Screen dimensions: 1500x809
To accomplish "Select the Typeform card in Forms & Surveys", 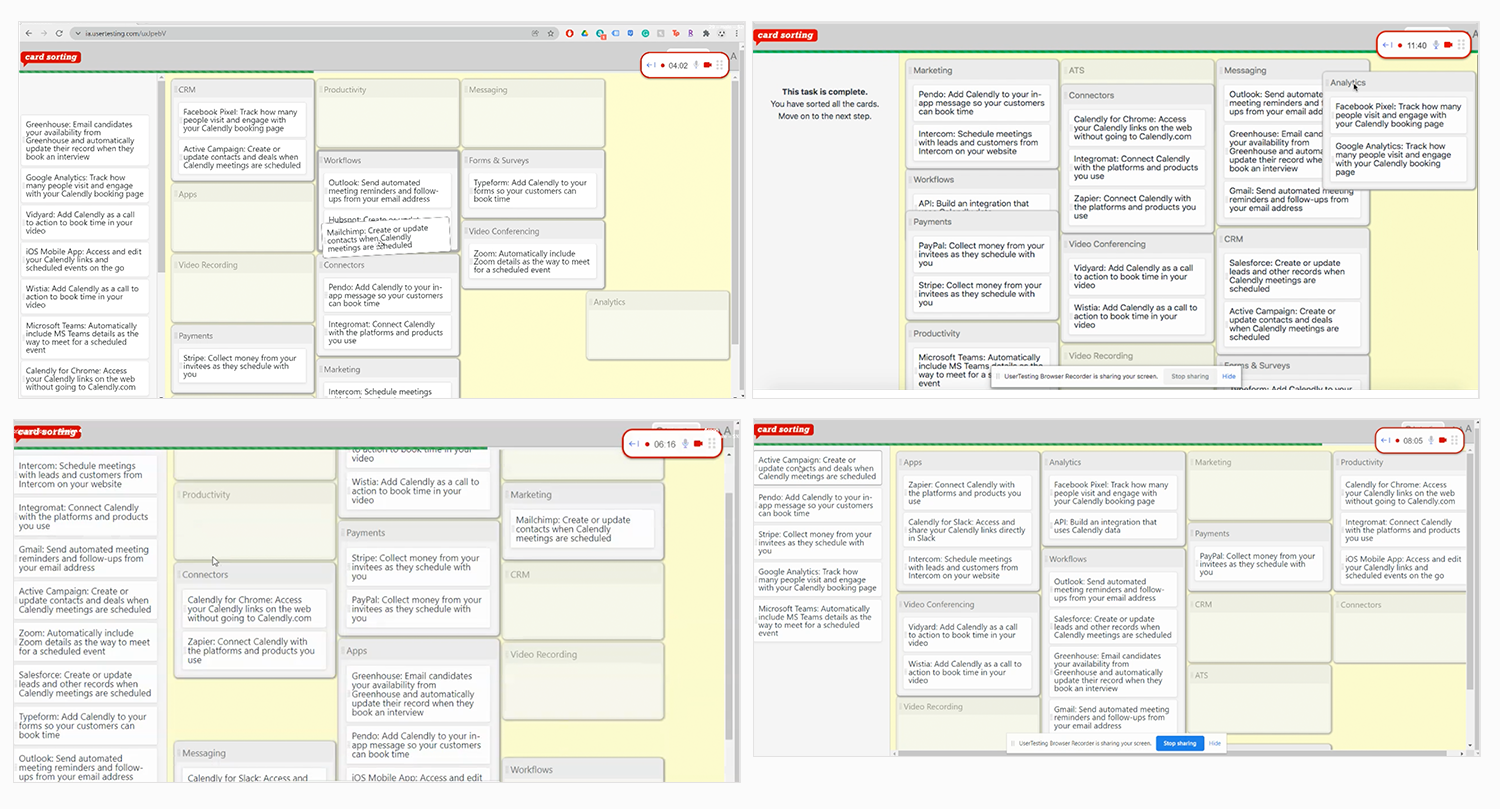I will (533, 191).
